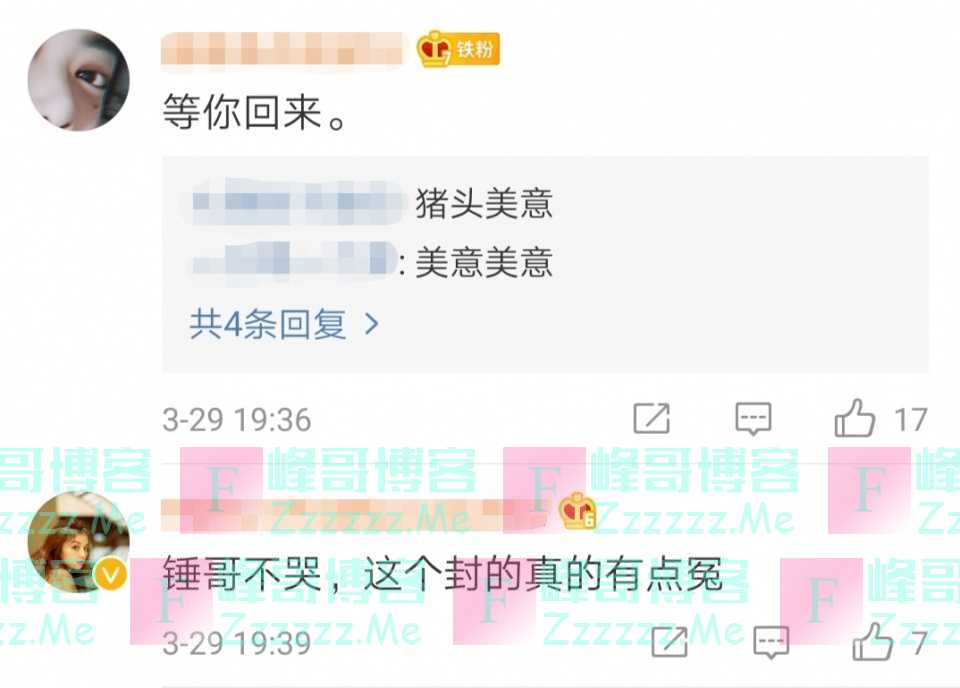Repost the 3-29 19:36 comment
Viewport: 960px width, 688px height.
tap(651, 419)
